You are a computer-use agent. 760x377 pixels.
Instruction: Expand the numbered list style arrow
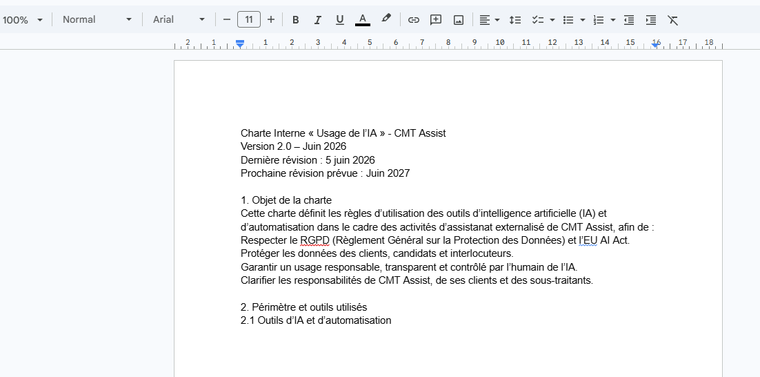613,20
